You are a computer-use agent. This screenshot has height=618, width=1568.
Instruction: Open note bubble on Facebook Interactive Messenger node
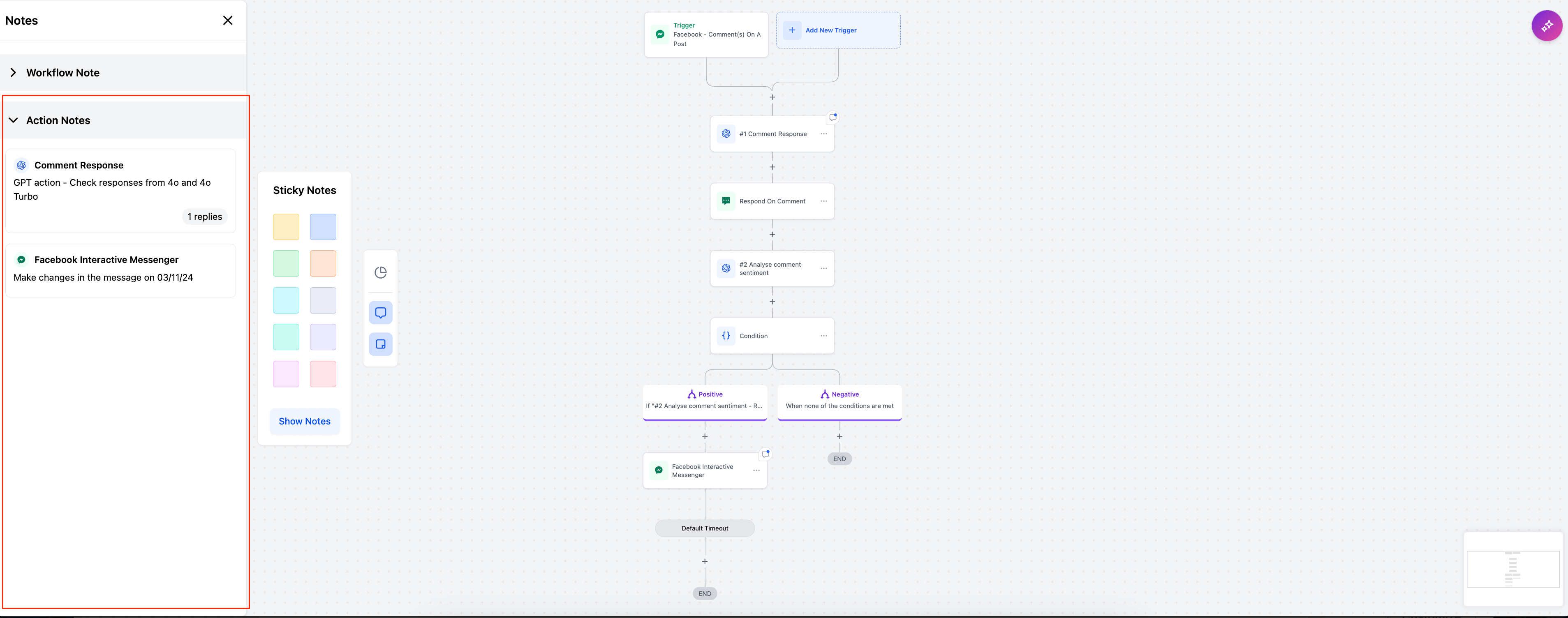766,454
